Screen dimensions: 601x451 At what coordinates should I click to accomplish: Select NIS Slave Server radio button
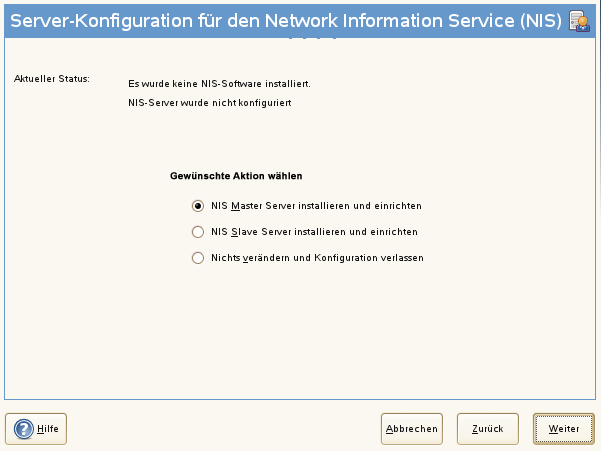click(x=197, y=231)
